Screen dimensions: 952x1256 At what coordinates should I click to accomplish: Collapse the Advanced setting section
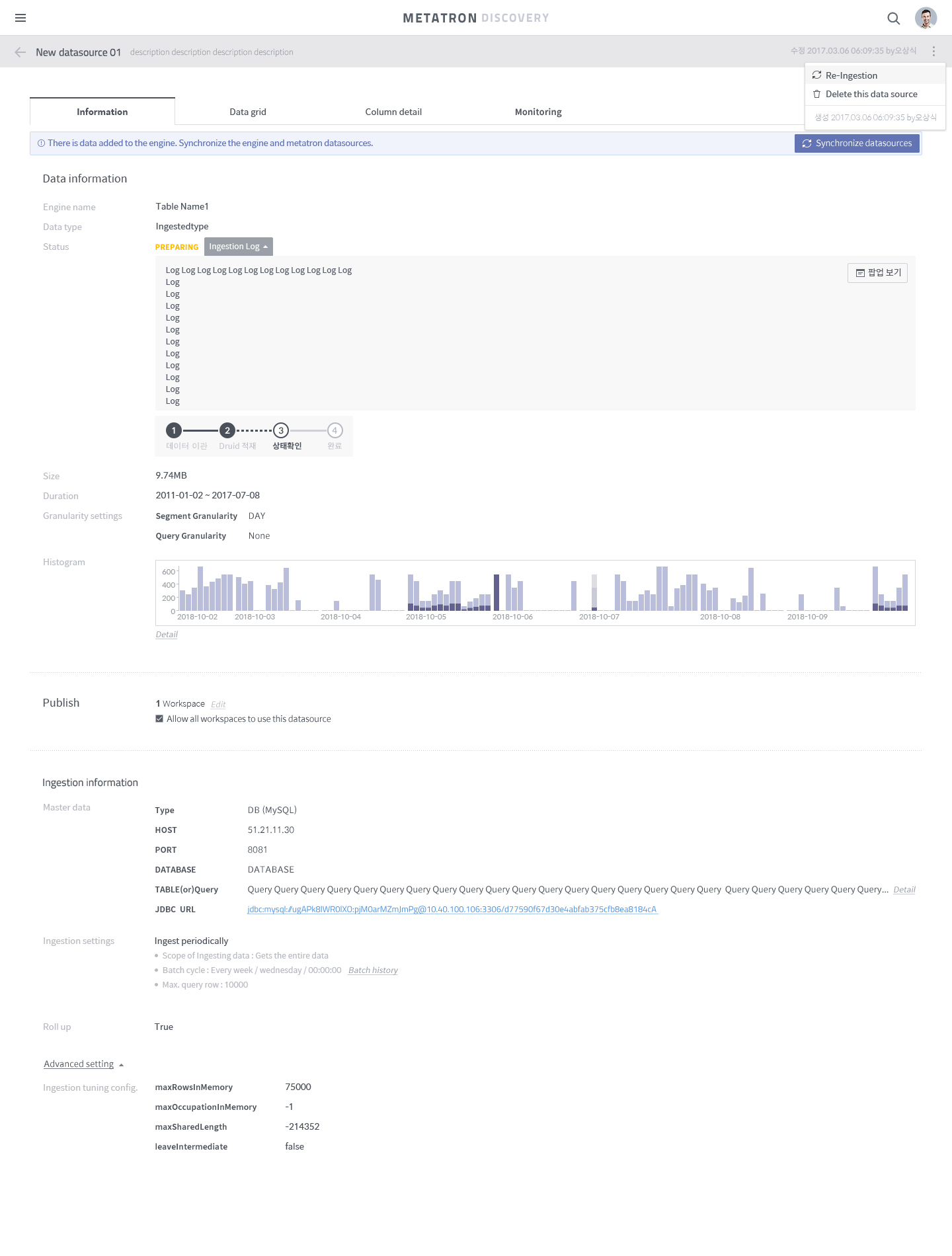coord(83,1064)
